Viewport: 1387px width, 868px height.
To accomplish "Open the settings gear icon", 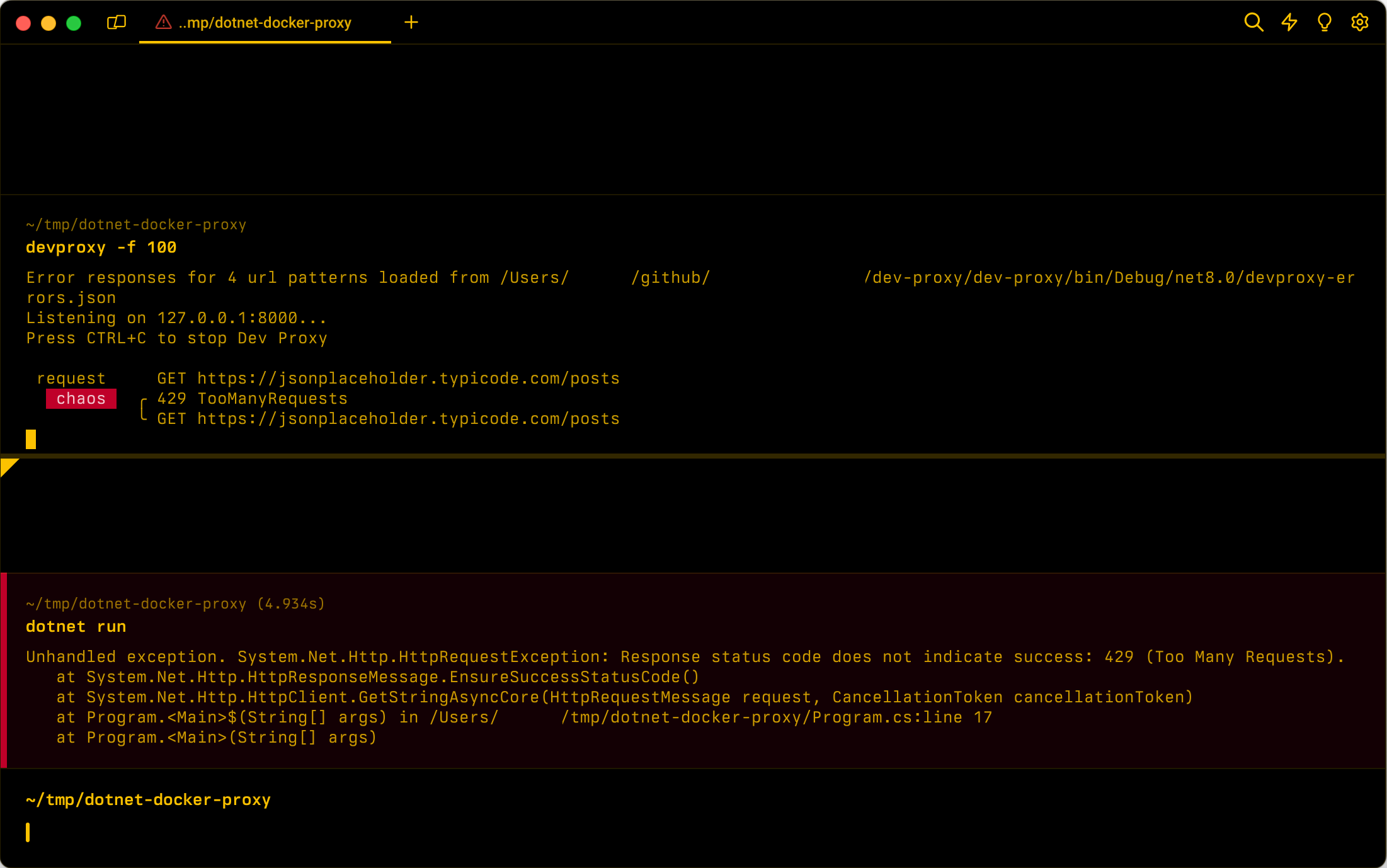I will 1360,23.
